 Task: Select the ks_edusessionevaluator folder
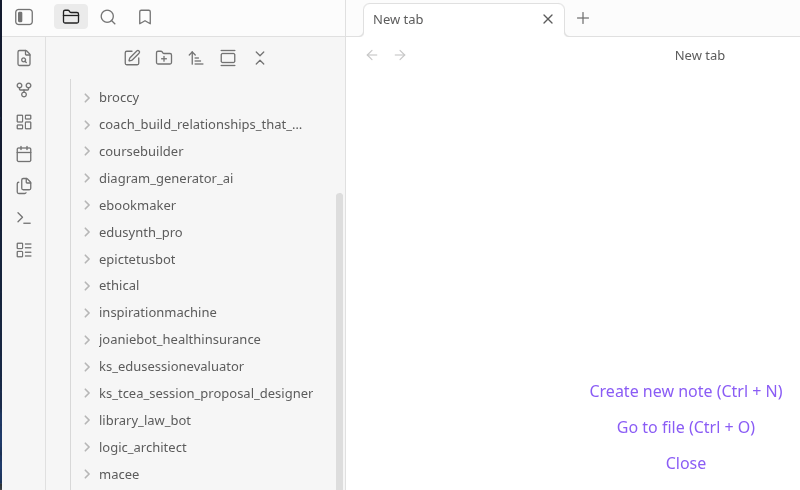coord(171,367)
